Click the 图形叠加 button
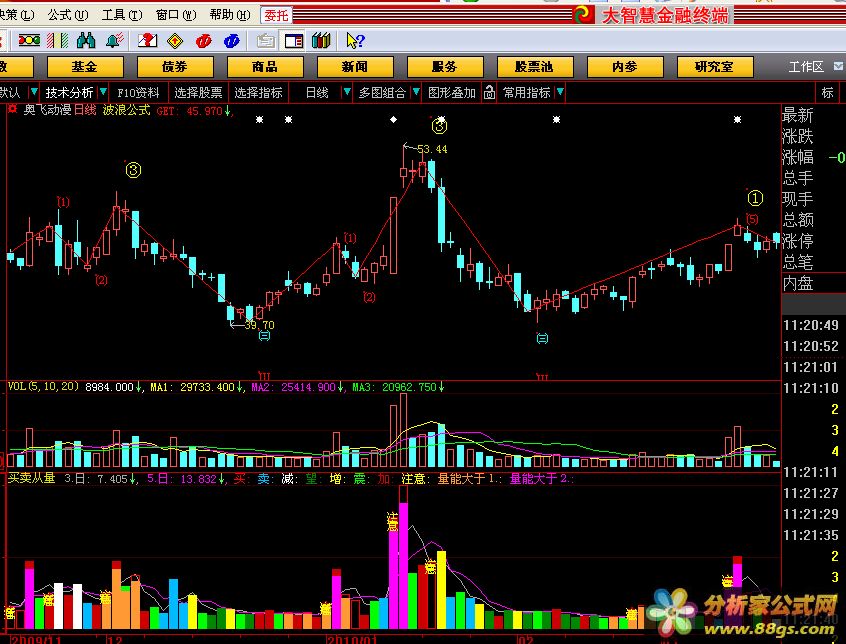Image resolution: width=846 pixels, height=644 pixels. pos(452,93)
